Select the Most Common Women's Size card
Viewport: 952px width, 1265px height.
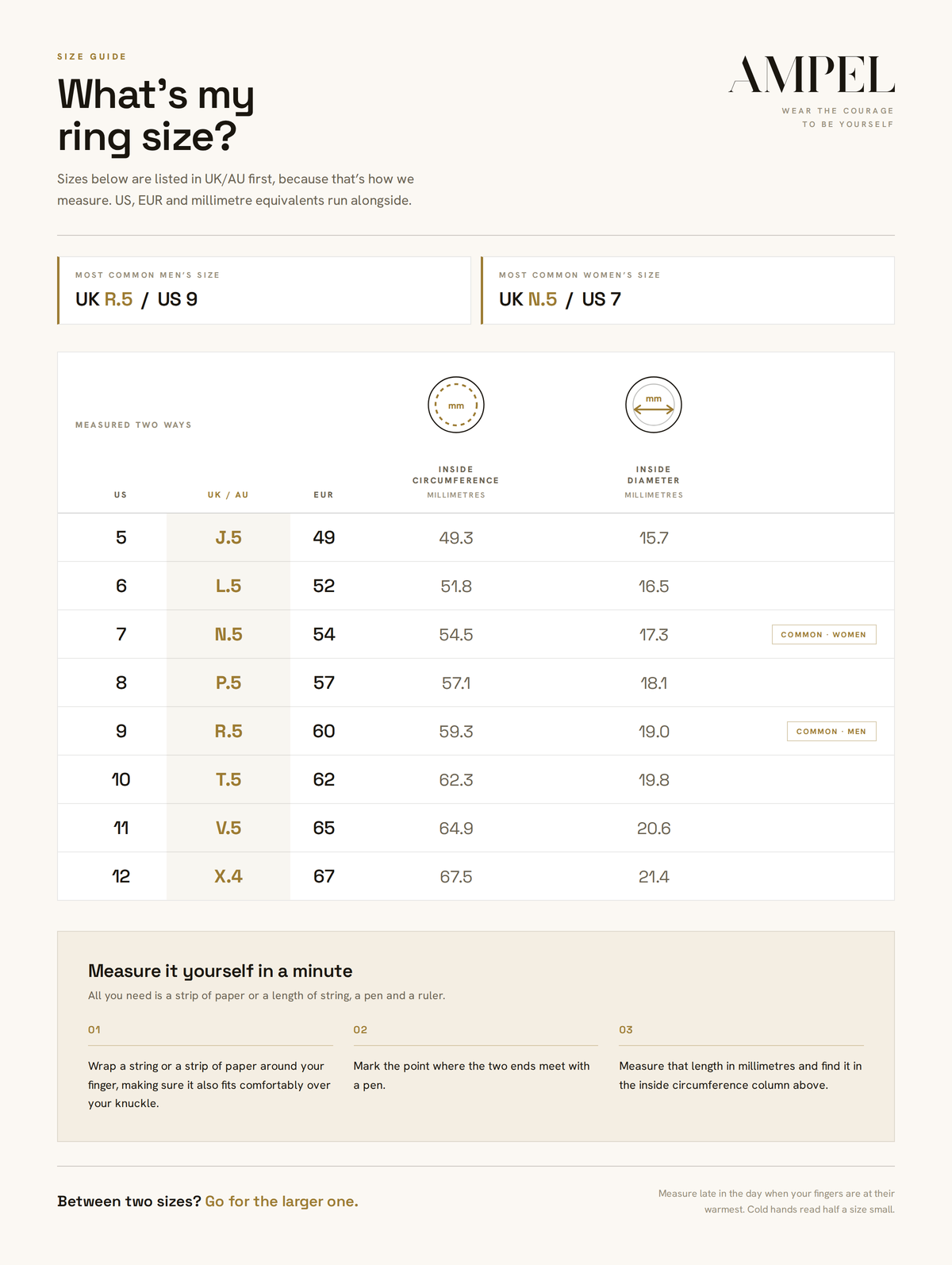coord(688,290)
